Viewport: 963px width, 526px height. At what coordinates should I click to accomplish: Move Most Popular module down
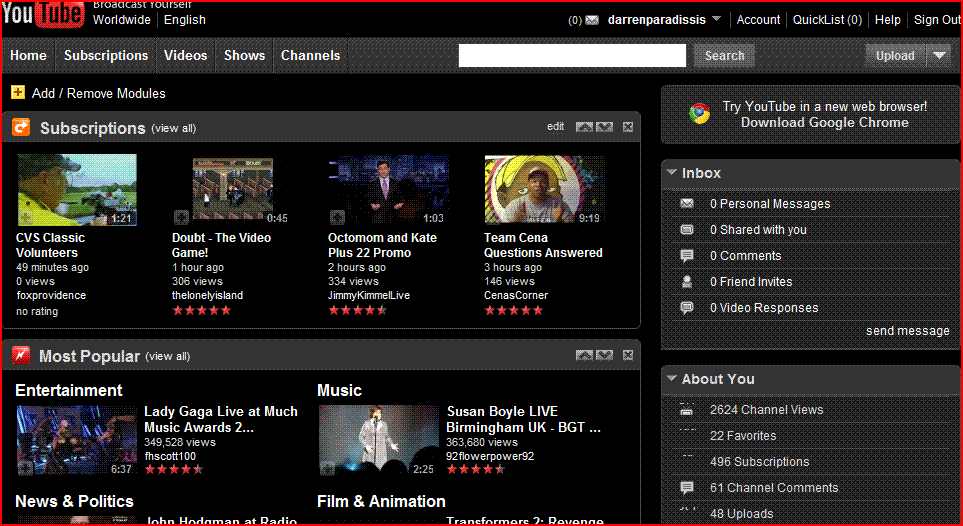604,355
